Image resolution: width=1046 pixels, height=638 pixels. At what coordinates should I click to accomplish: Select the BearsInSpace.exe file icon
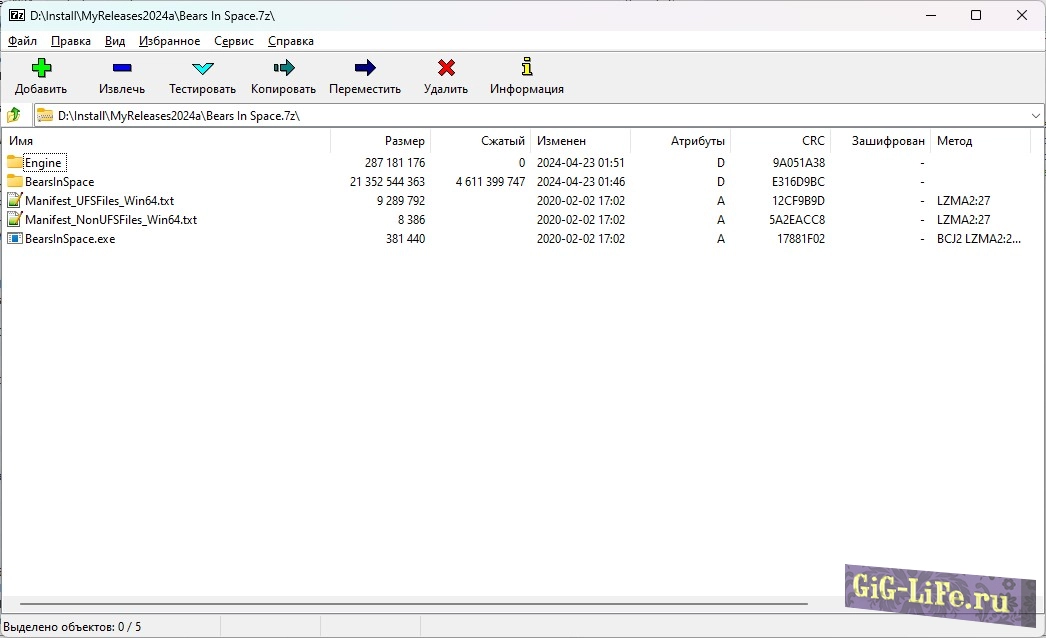point(14,239)
